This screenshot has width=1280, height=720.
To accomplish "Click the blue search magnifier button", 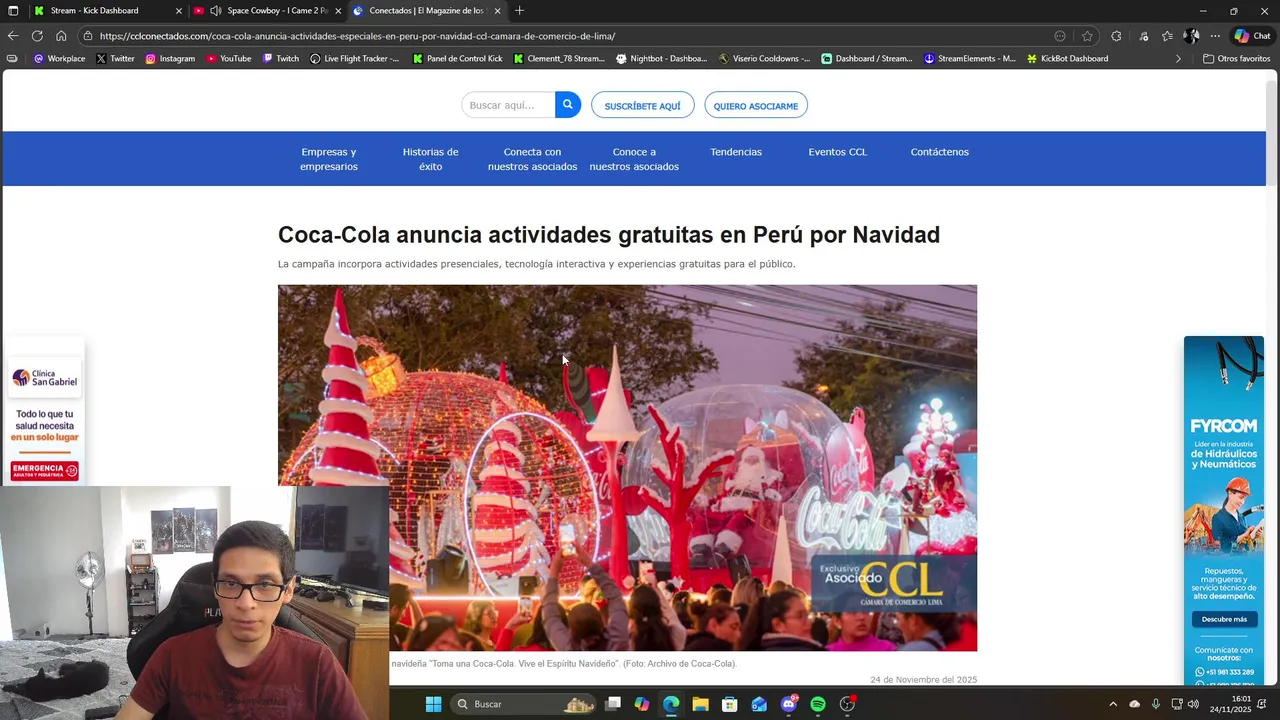I will point(568,105).
